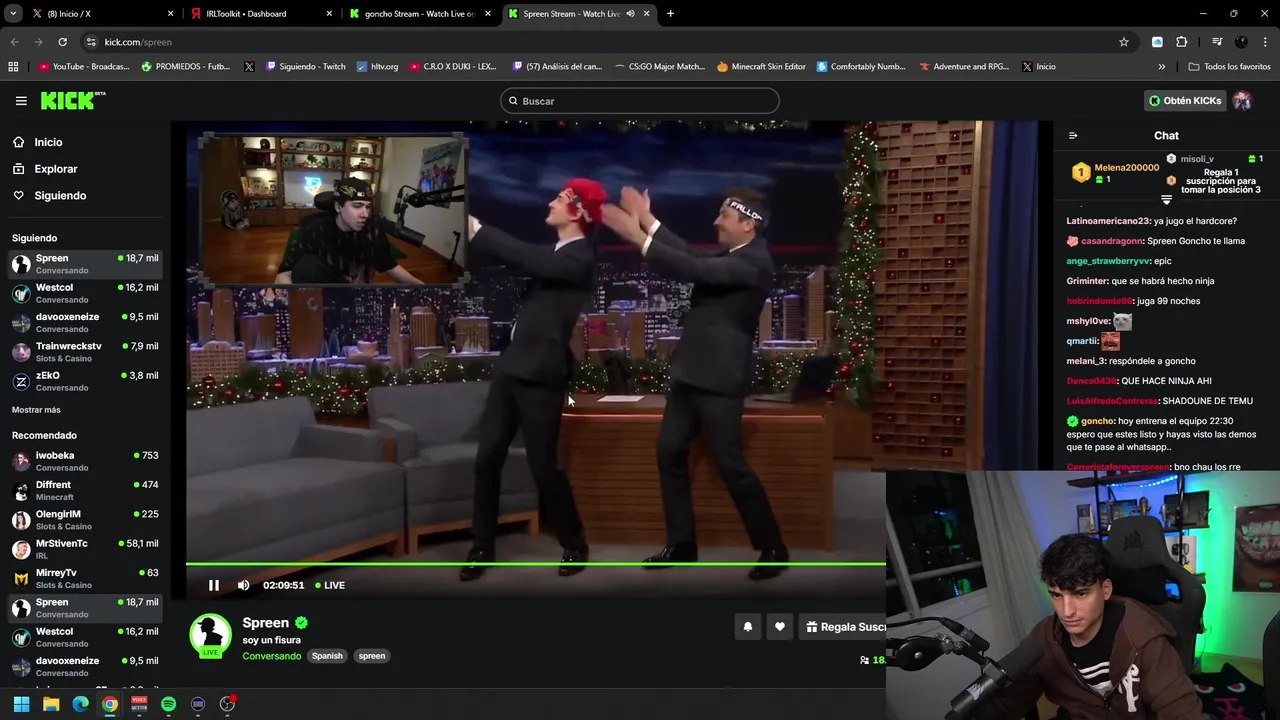
Task: Open Minecraft Skin Editor bookmark
Action: pyautogui.click(x=762, y=67)
